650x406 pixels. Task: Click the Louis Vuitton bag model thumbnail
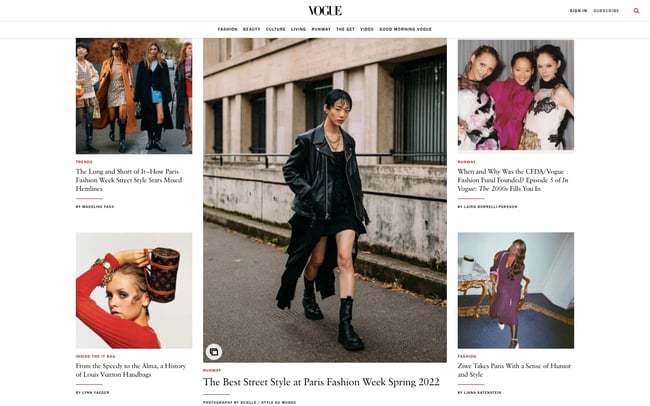(134, 290)
